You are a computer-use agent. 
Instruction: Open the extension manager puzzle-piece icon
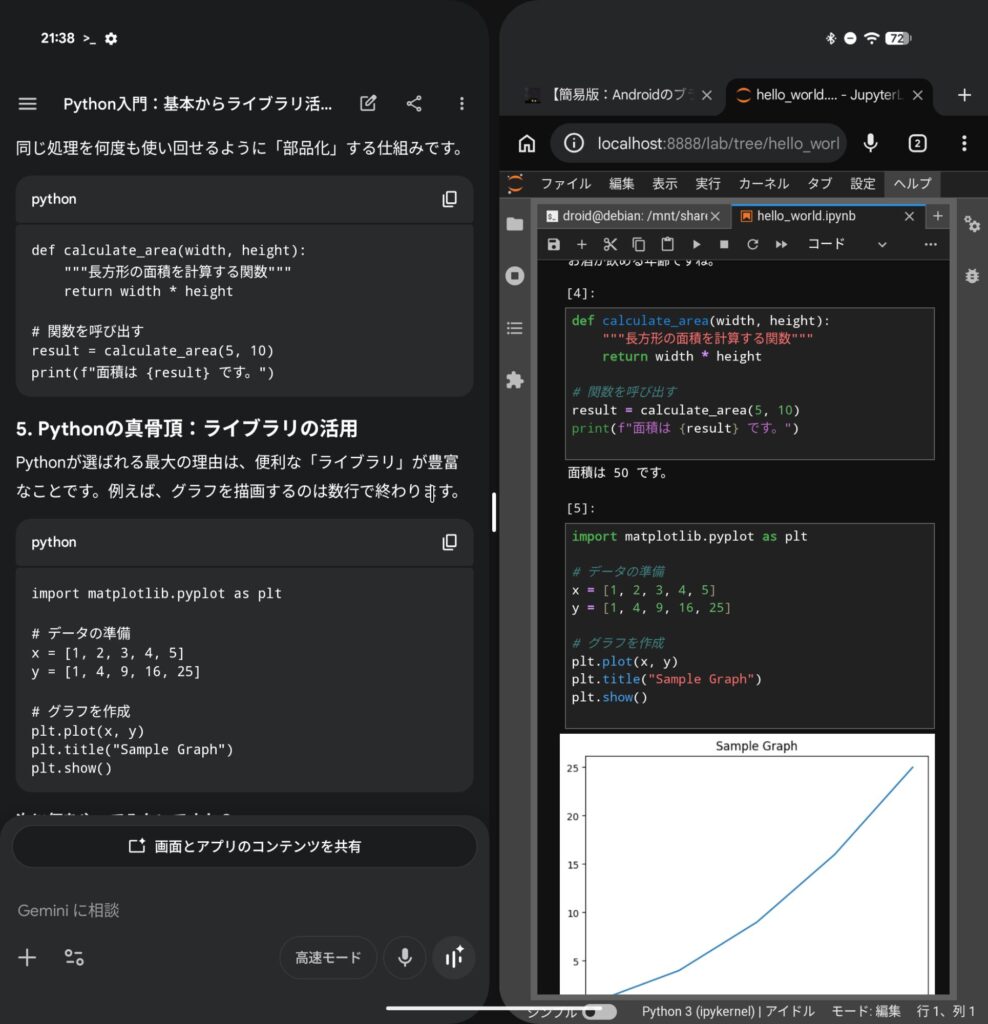(x=515, y=380)
